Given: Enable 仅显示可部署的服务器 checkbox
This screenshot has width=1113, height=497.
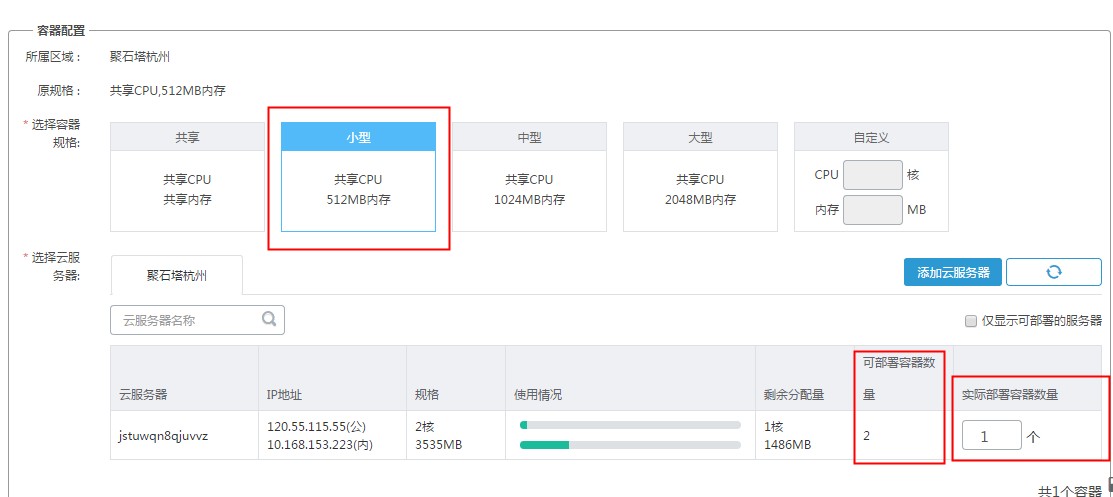Looking at the screenshot, I should [970, 321].
